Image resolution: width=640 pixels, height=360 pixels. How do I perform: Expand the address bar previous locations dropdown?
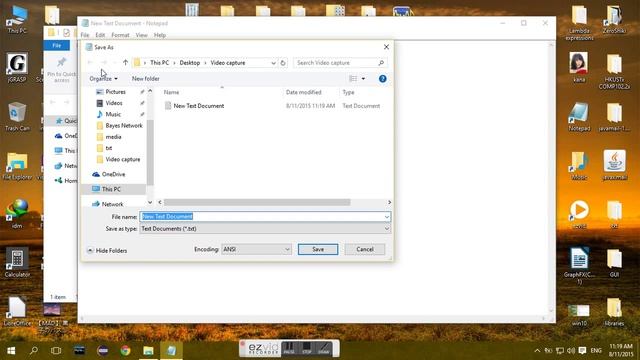click(273, 63)
